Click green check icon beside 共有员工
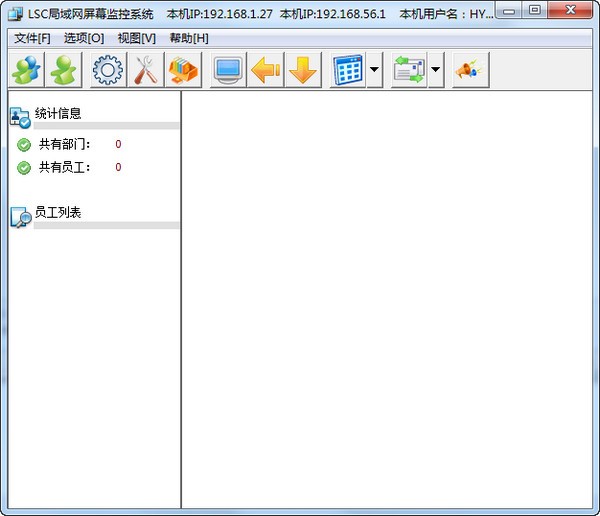Screen dimensions: 600x516 point(24,168)
